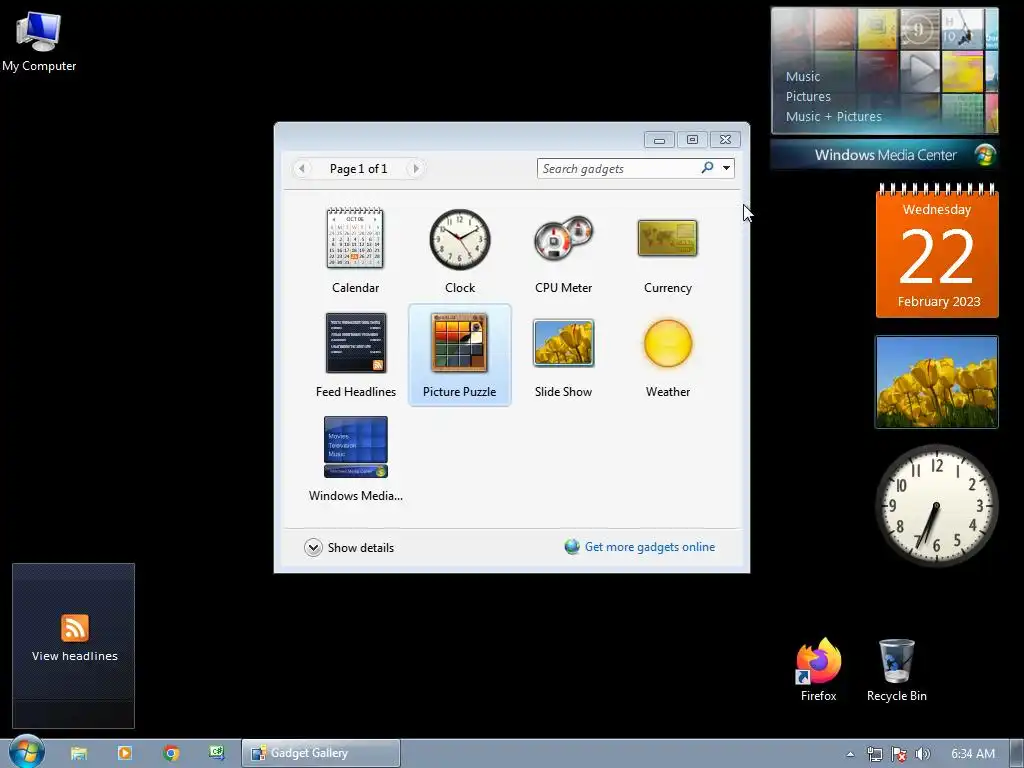Click the RSS icon in feed gadget
The height and width of the screenshot is (768, 1024).
coord(74,628)
